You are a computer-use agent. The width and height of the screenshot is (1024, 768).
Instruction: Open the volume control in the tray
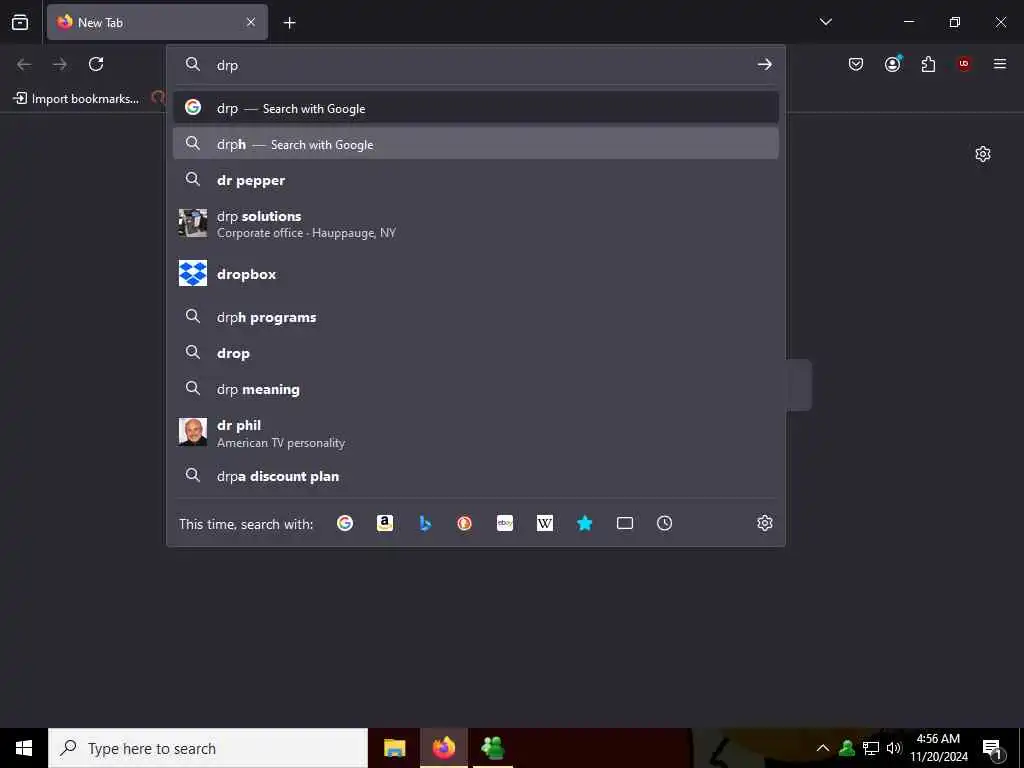click(894, 748)
